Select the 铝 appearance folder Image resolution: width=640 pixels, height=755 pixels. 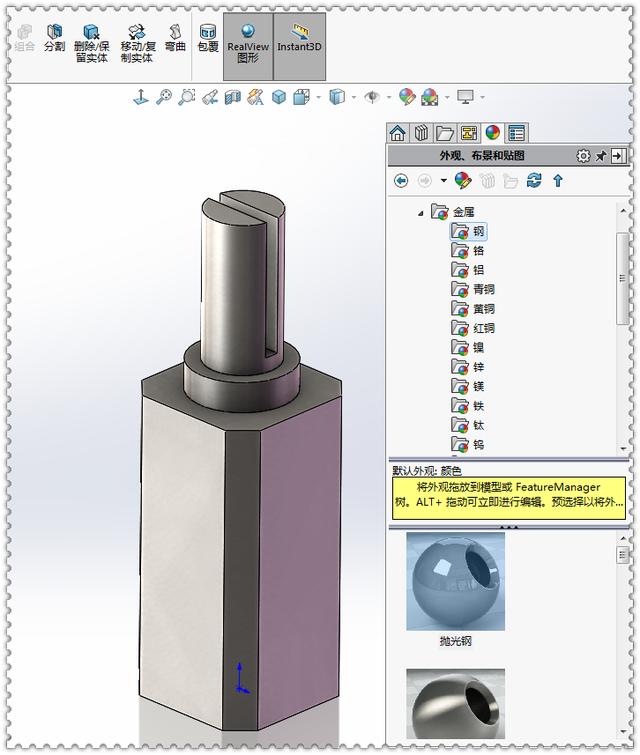tap(468, 270)
